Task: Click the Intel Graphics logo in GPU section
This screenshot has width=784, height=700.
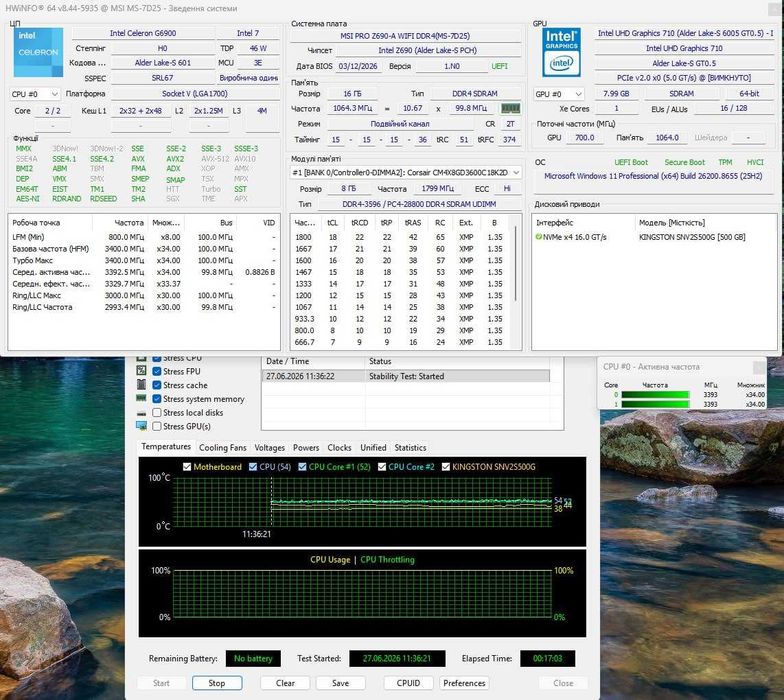Action: [562, 52]
